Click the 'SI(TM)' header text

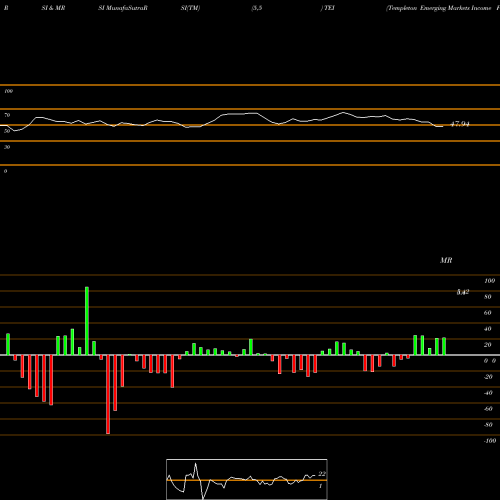190,8
